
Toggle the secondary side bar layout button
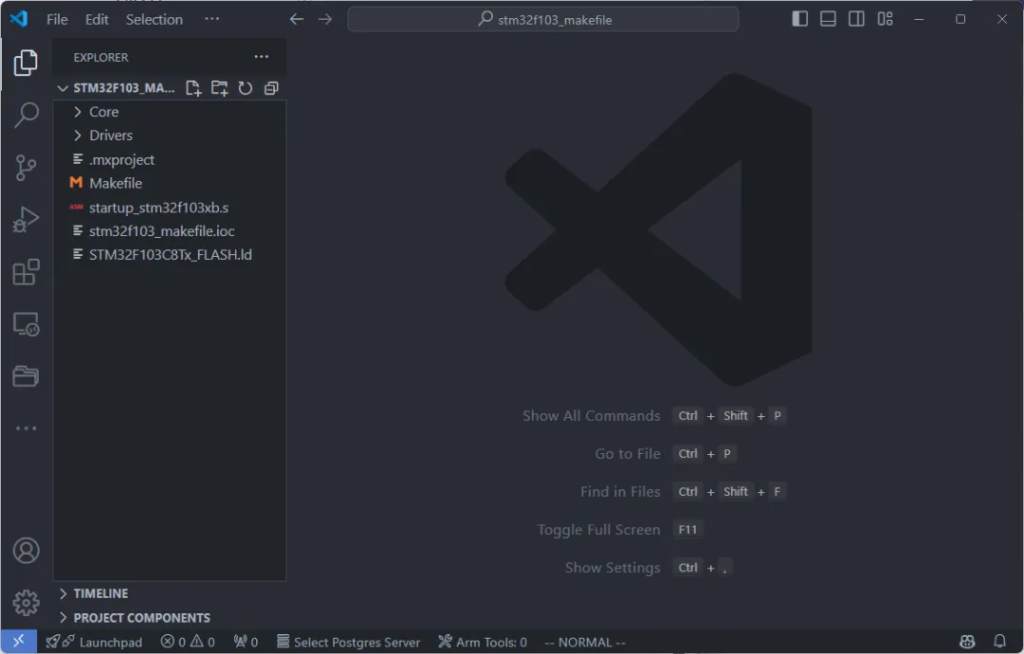pyautogui.click(x=856, y=19)
